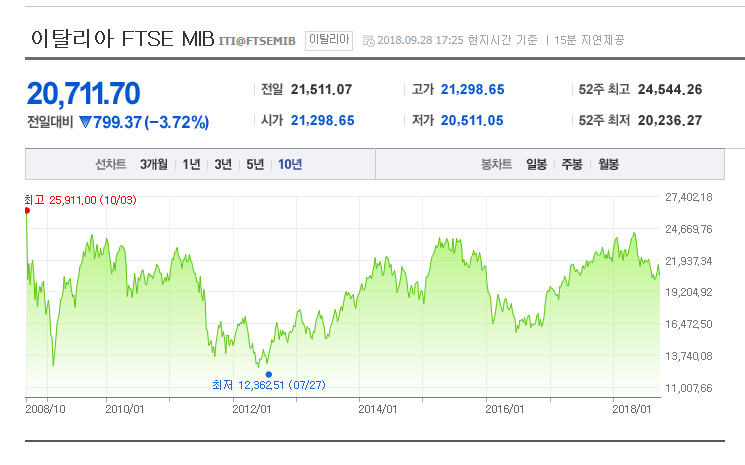Click the 52주 최고 value 24,544.26
The height and width of the screenshot is (465, 745).
pos(670,89)
